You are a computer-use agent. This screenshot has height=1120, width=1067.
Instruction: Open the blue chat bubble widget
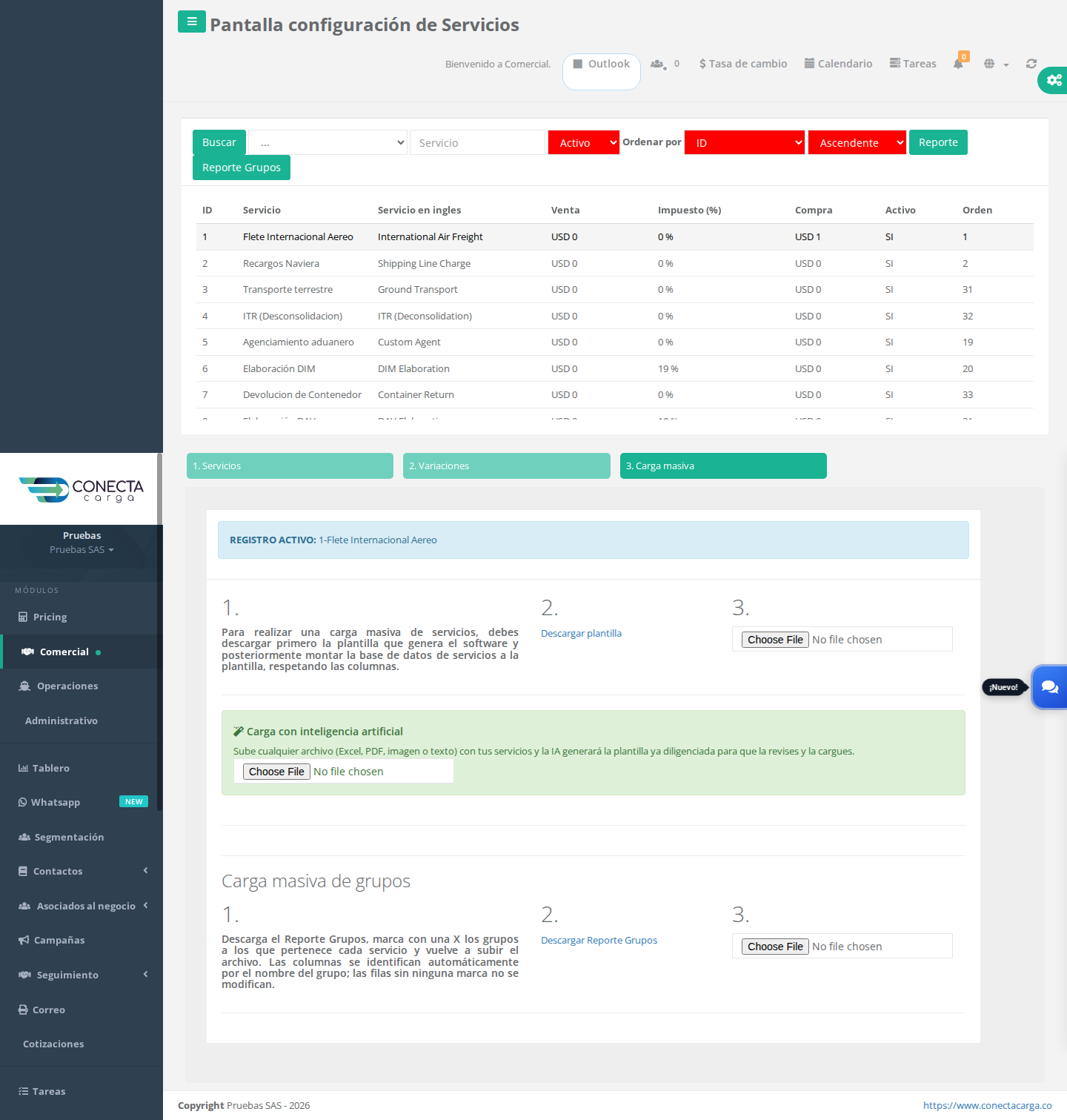pos(1050,687)
